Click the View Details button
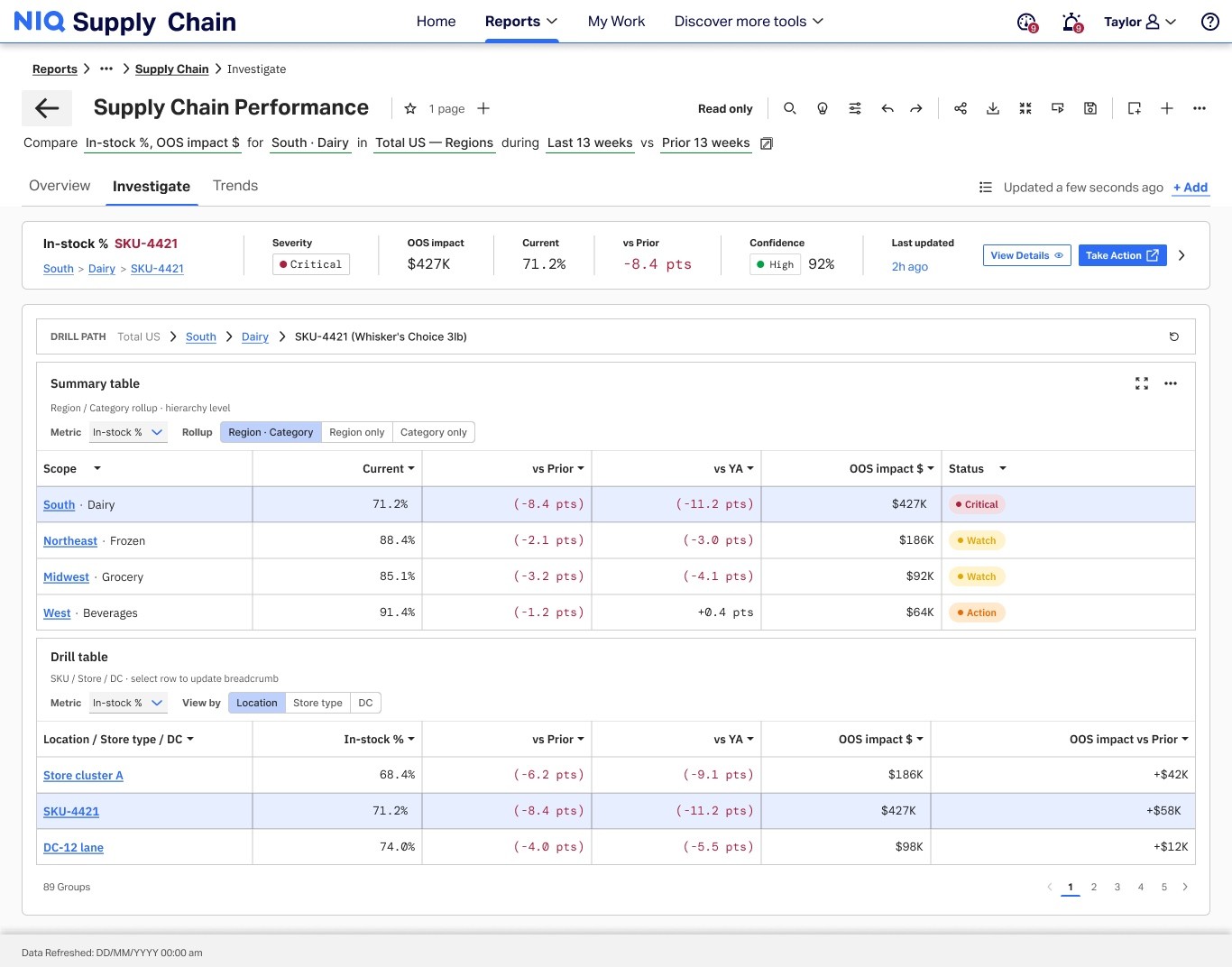Viewport: 1232px width, 967px height. coord(1027,255)
